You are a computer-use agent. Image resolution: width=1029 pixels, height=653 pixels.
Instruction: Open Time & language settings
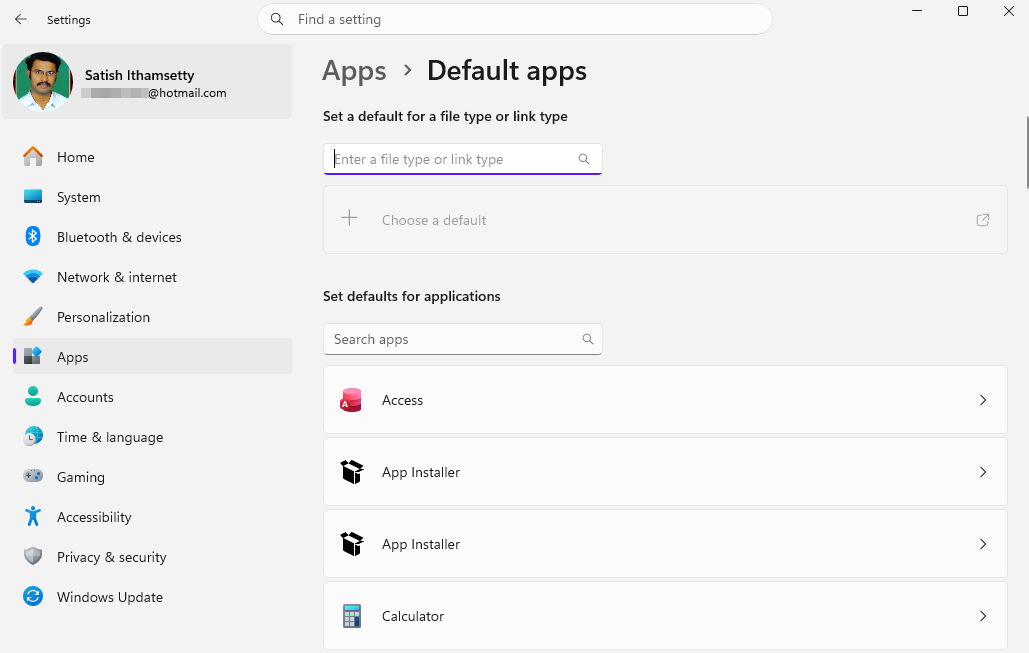(152, 437)
